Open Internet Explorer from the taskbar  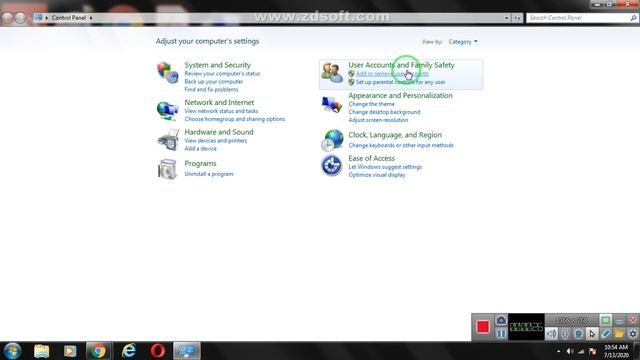point(129,351)
